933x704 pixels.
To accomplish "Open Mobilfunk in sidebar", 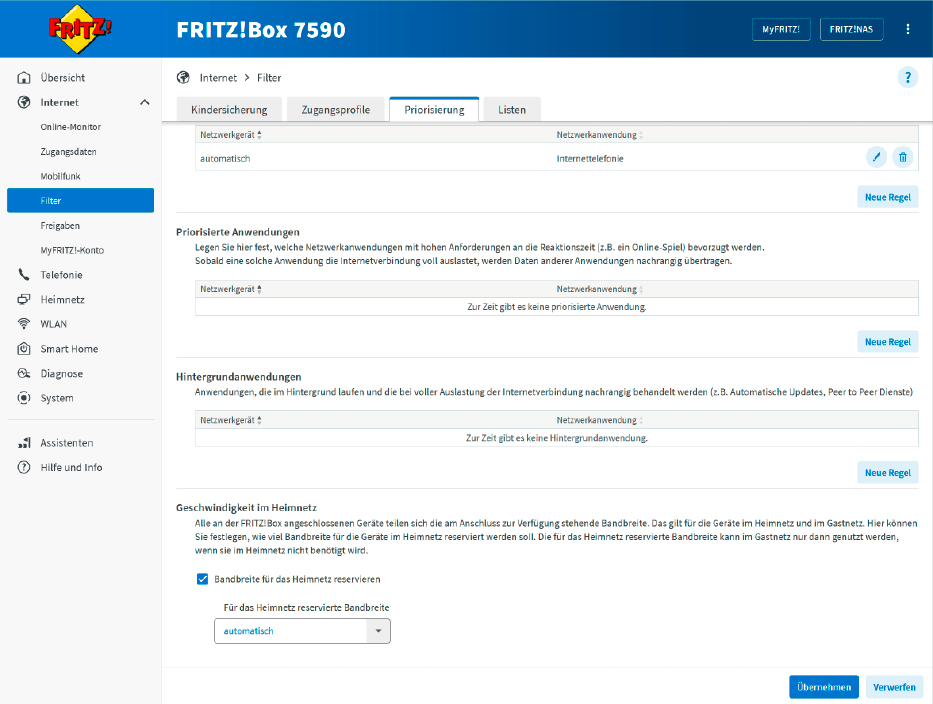I will pyautogui.click(x=60, y=176).
